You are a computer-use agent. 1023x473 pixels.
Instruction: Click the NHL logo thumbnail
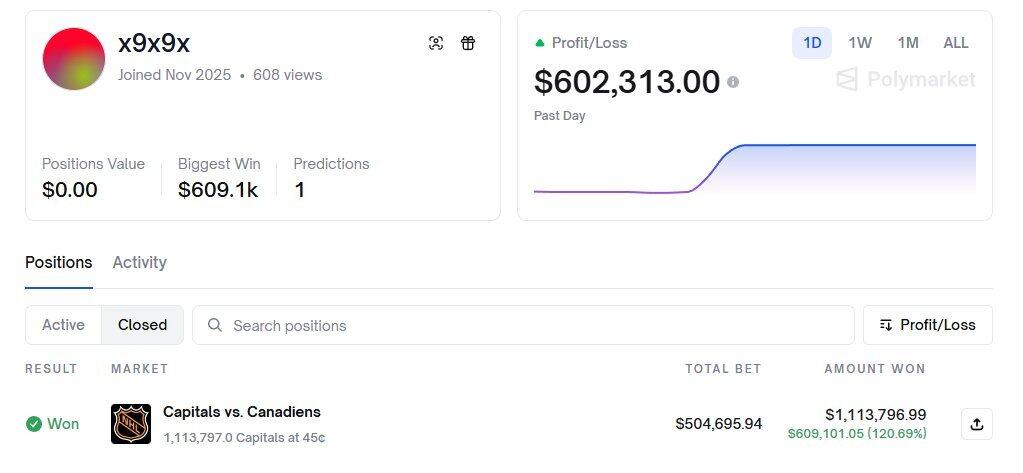coord(131,424)
